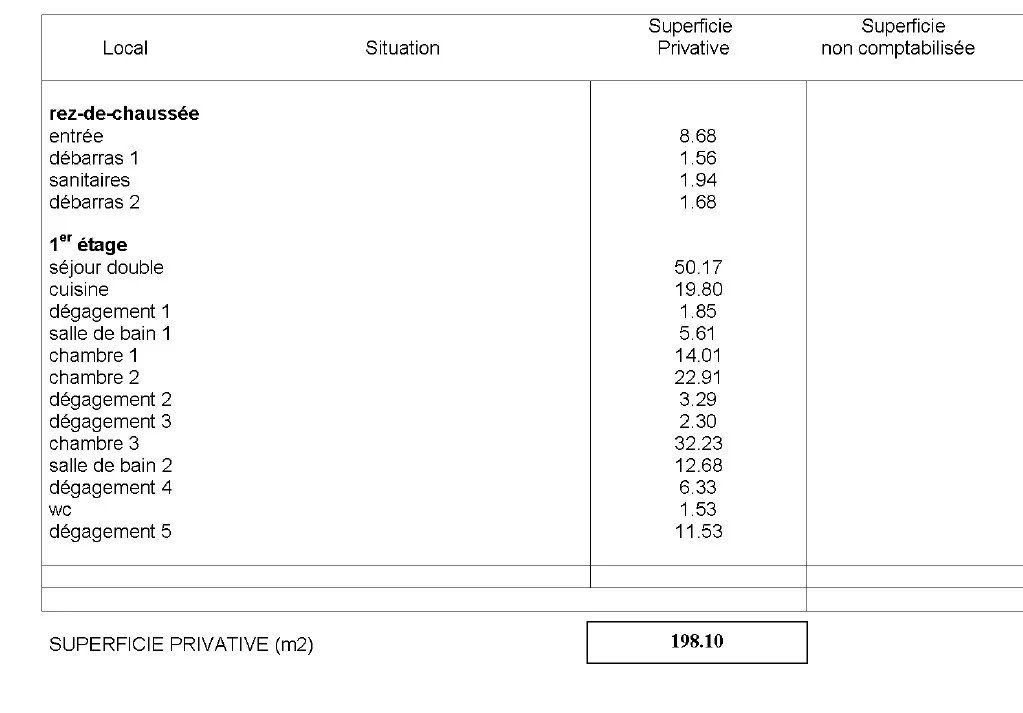Click the 8.68 entrée surface value
1023x713 pixels.
698,136
